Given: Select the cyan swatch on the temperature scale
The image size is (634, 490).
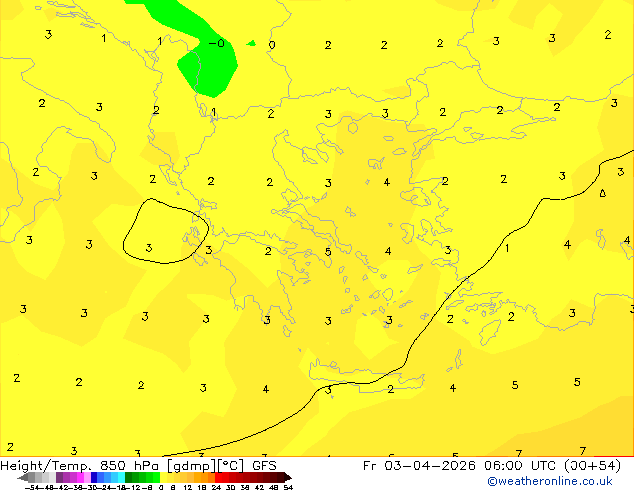Looking at the screenshot, I should click(x=121, y=477).
